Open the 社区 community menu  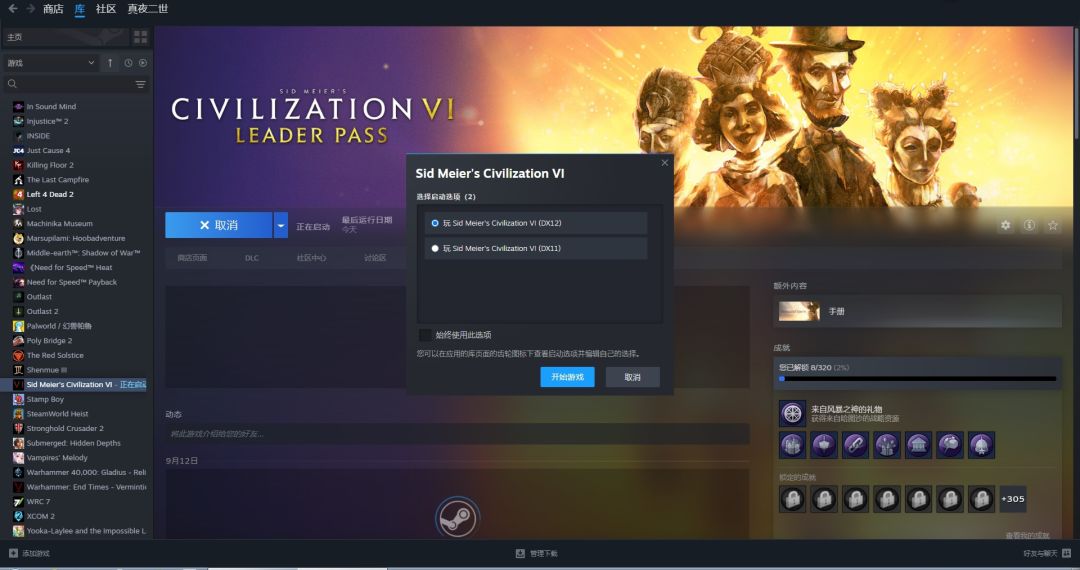pos(106,9)
